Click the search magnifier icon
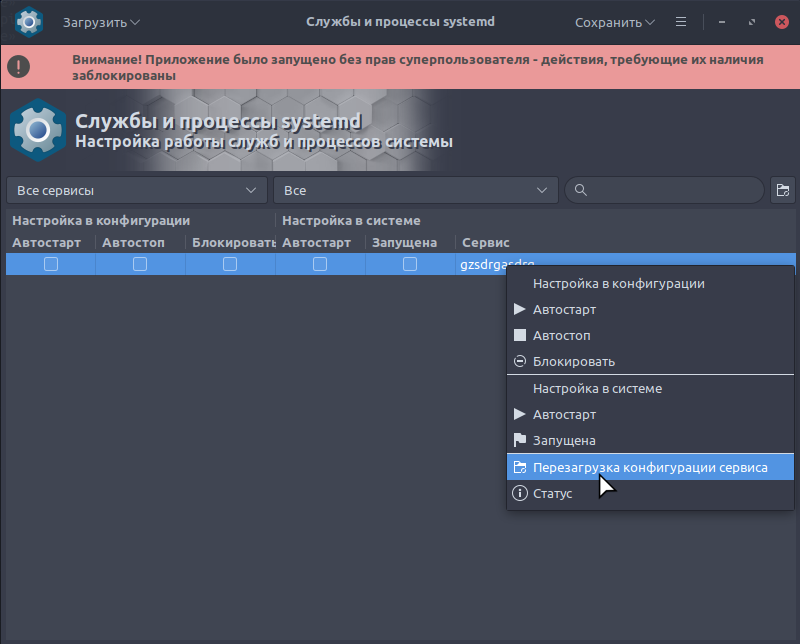This screenshot has height=644, width=800. tap(581, 190)
